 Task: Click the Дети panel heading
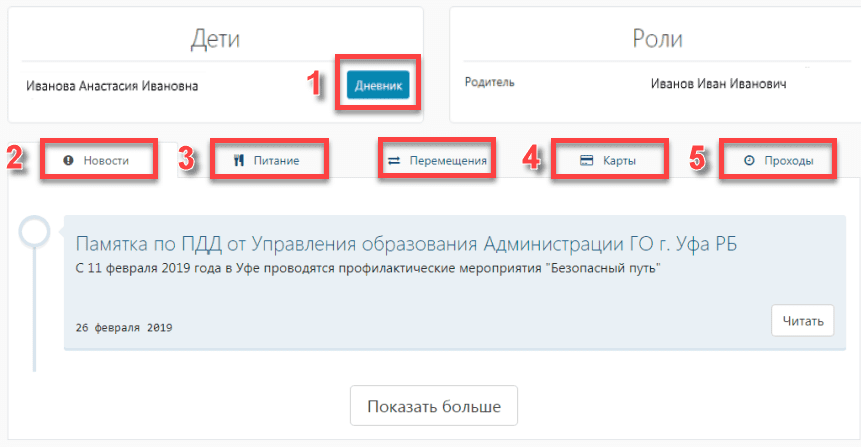pos(215,40)
